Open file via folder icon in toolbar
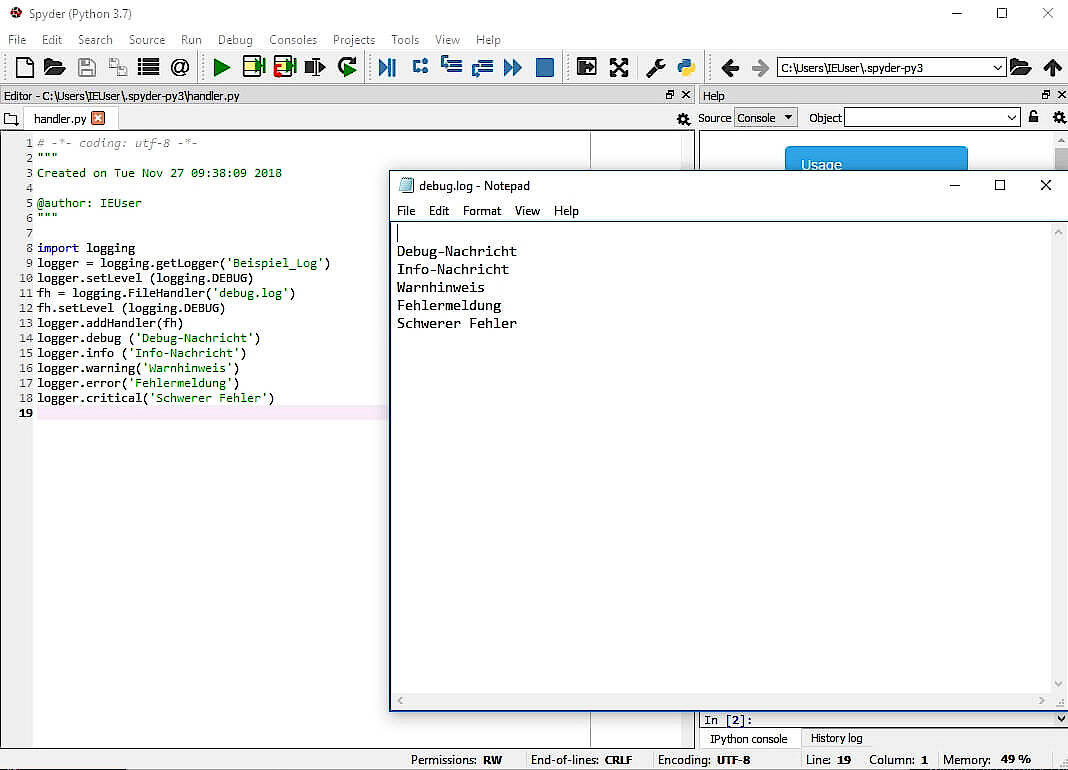Screen dimensions: 1068x770 [x=54, y=67]
